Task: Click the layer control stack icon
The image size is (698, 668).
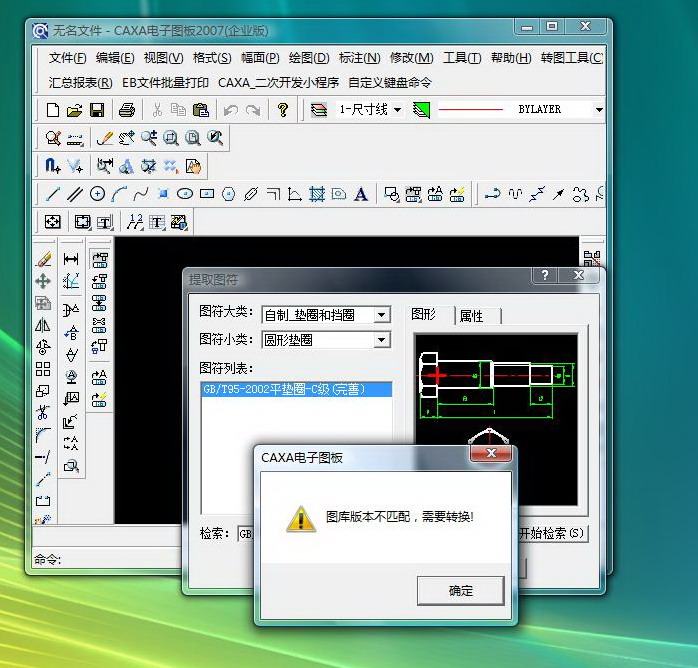Action: [x=319, y=109]
